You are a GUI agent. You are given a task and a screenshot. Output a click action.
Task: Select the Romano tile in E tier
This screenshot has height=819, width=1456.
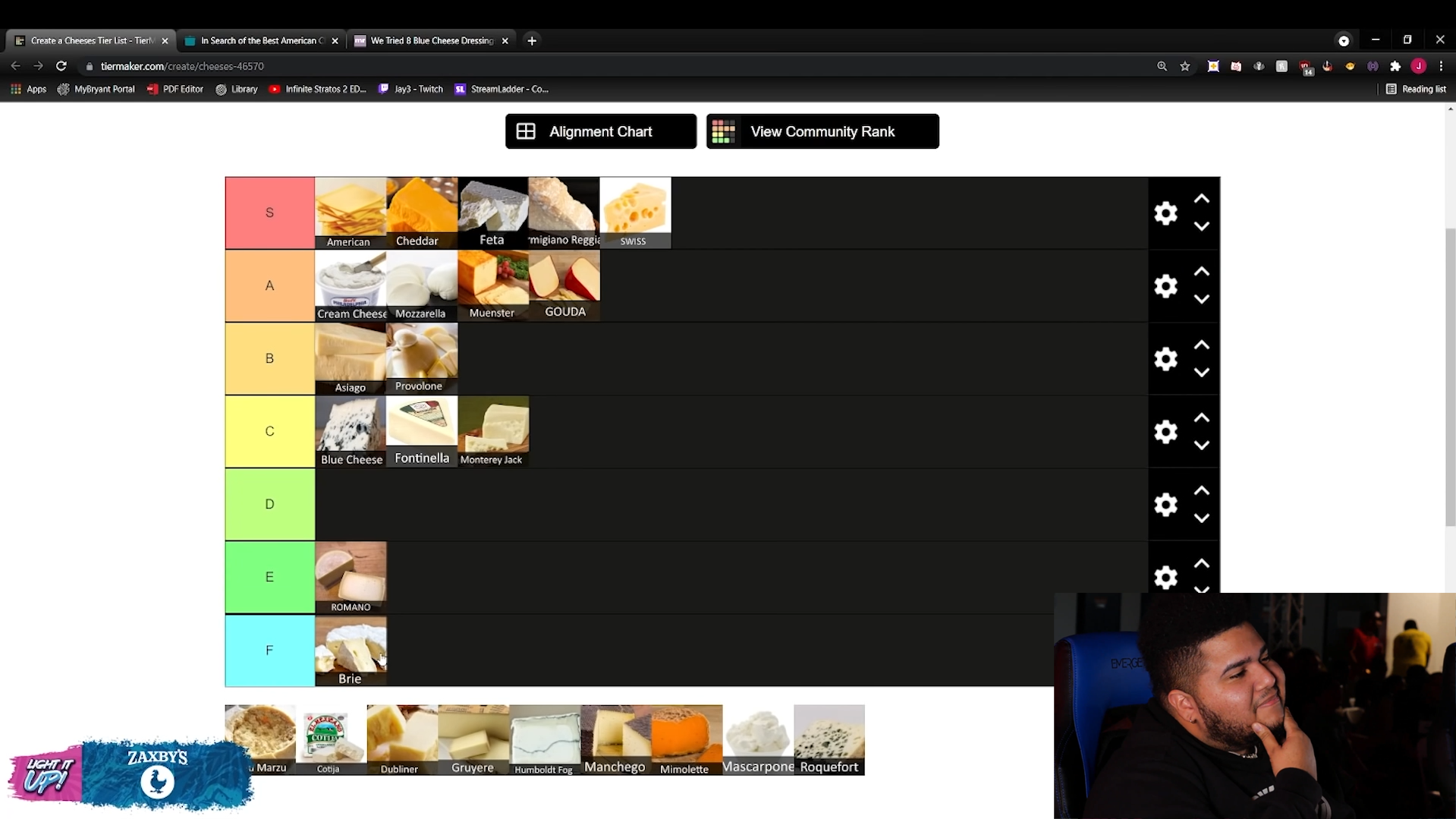point(351,578)
